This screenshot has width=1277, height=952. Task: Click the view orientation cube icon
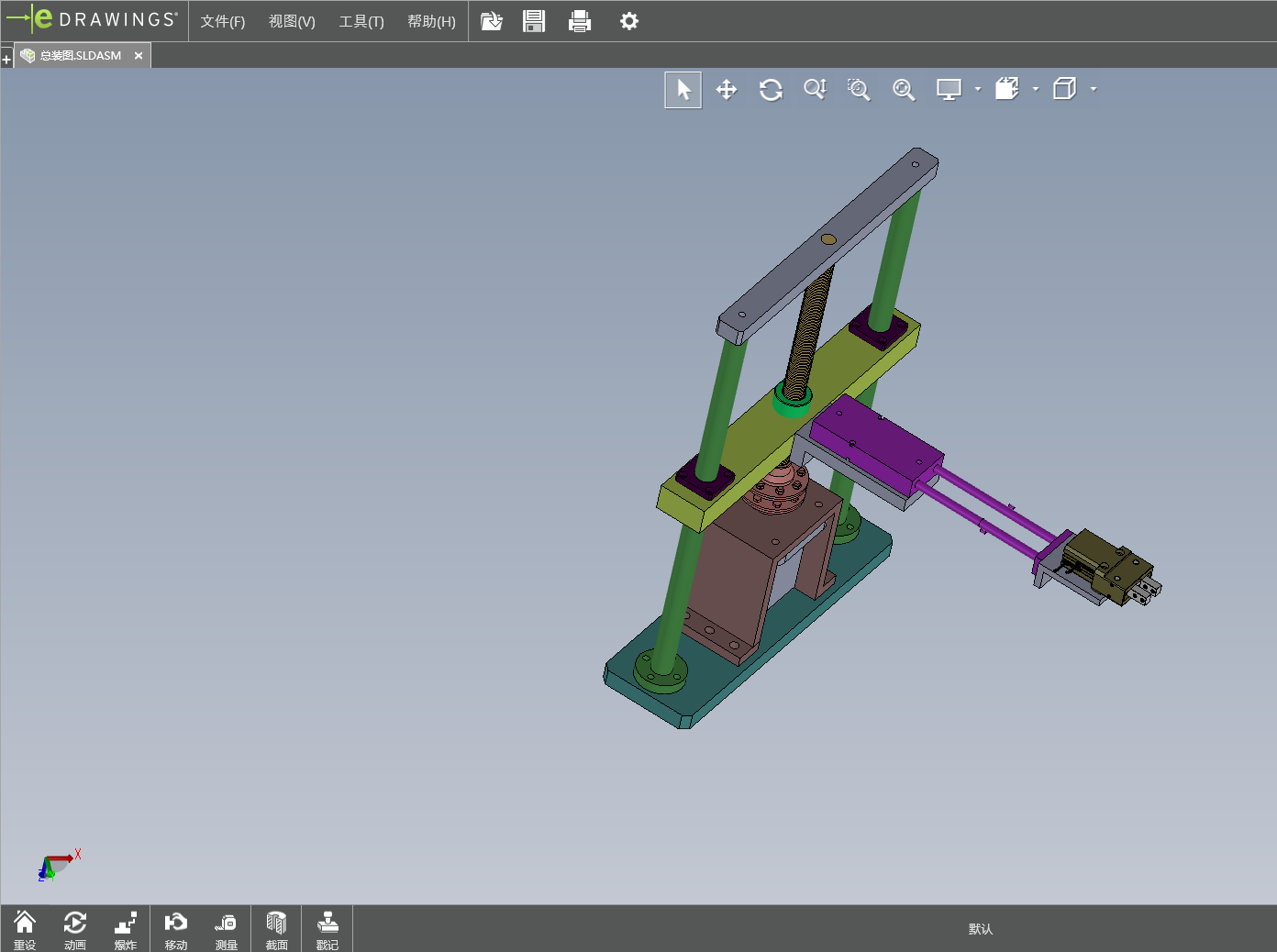[x=1007, y=89]
